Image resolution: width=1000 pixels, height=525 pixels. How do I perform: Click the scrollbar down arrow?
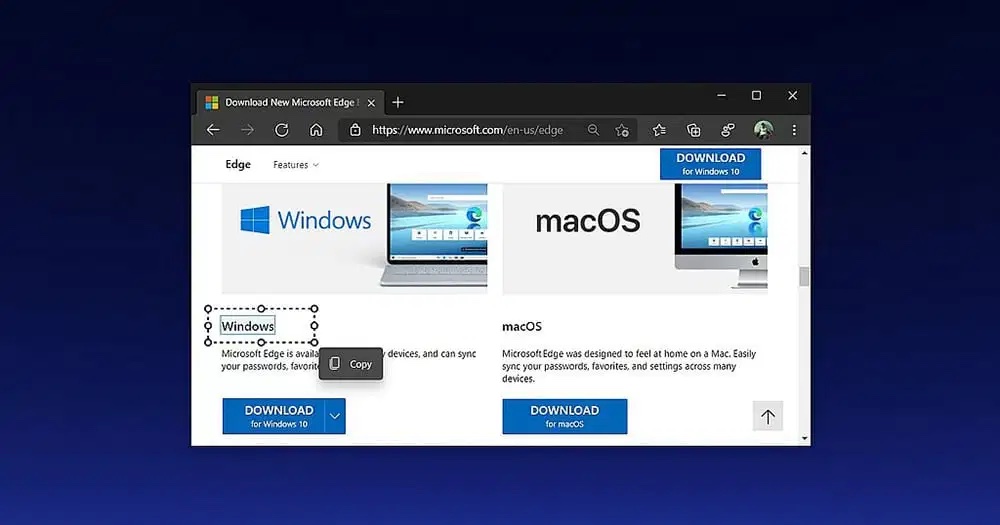[x=804, y=438]
